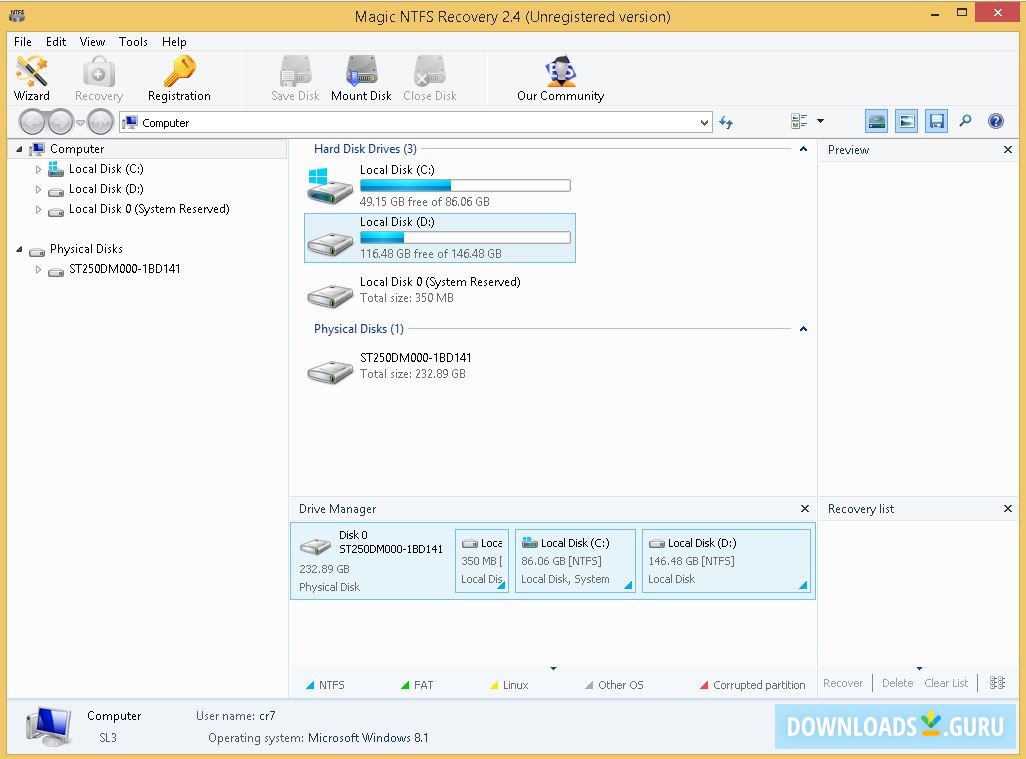Open the view mode dropdown arrow
The width and height of the screenshot is (1026, 759).
[x=821, y=121]
